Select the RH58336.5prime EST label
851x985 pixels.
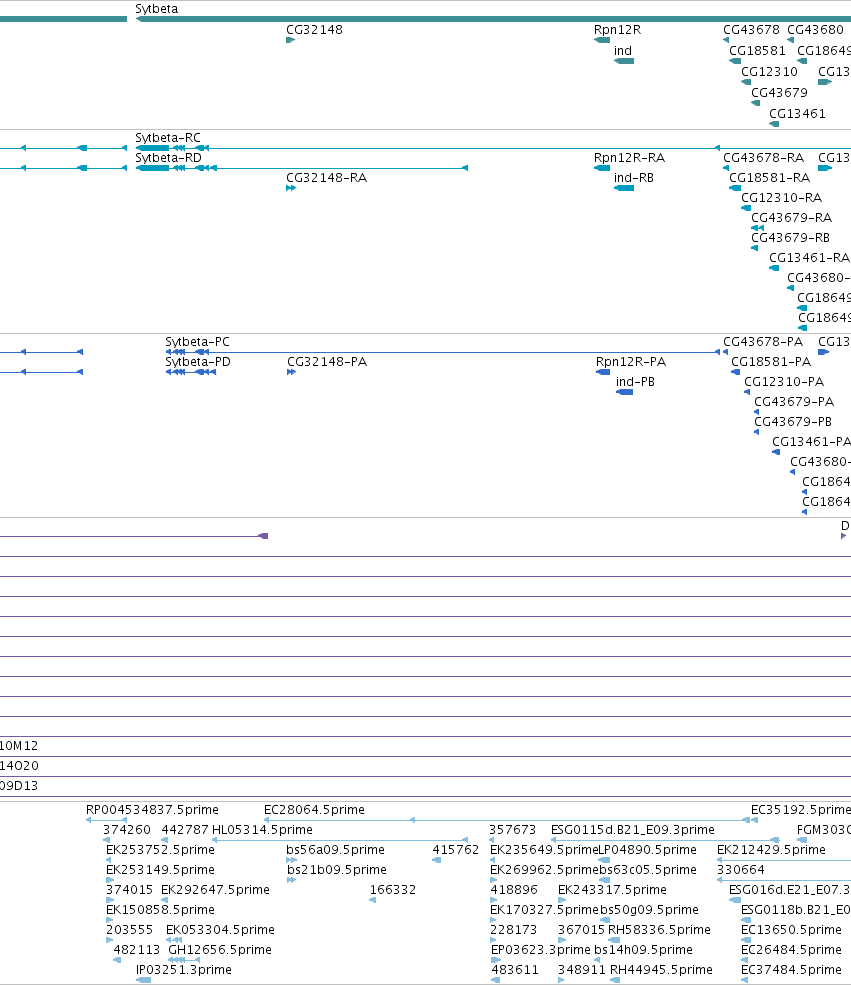point(659,930)
